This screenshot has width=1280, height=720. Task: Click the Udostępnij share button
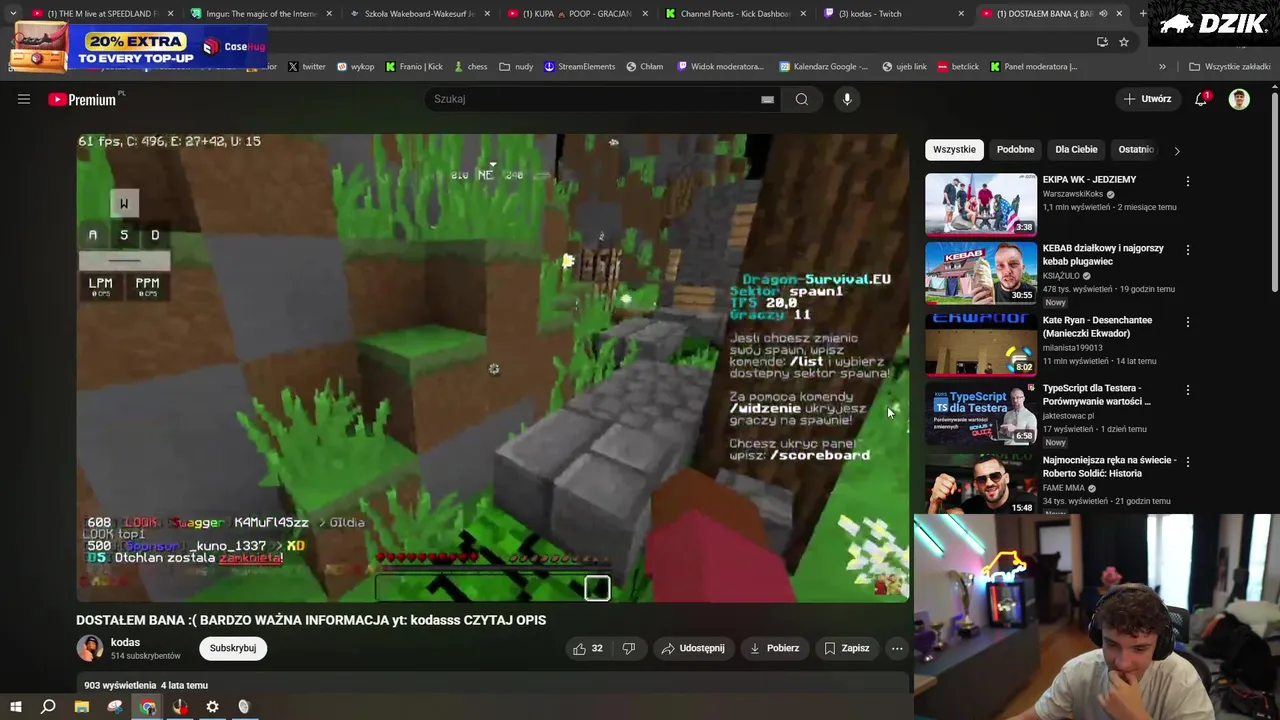(x=693, y=648)
